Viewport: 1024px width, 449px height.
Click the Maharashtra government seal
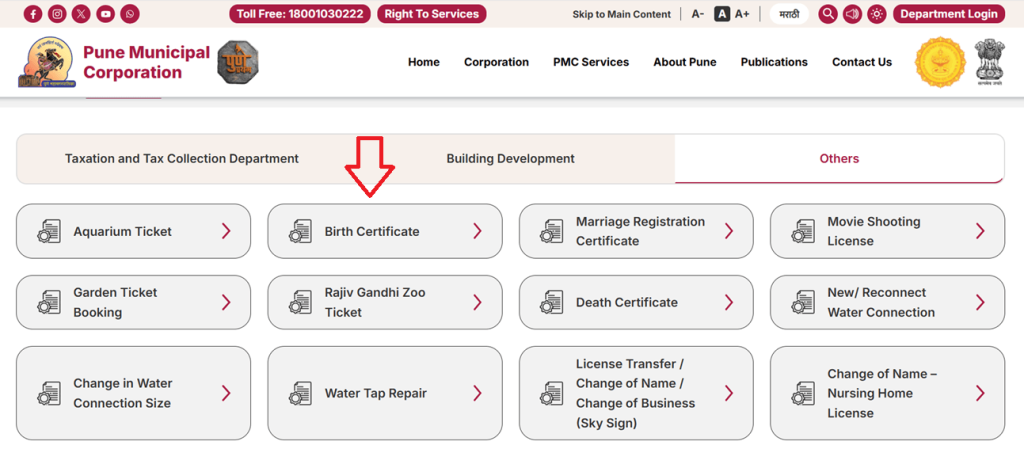[x=940, y=62]
